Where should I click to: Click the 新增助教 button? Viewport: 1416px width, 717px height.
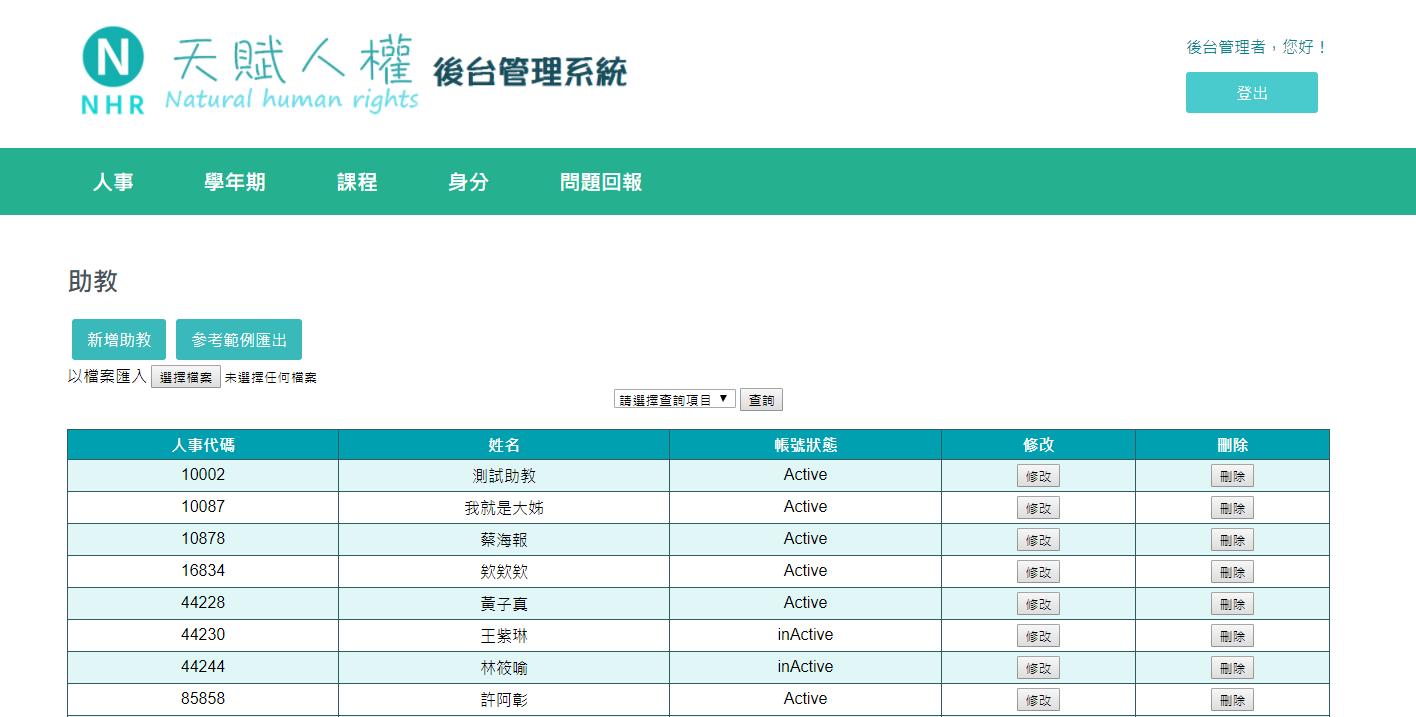pos(119,340)
